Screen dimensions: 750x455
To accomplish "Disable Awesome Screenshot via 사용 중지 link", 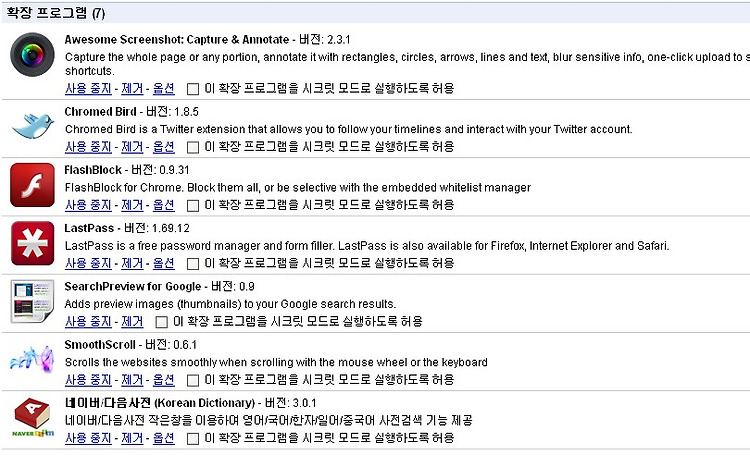I will [88, 89].
